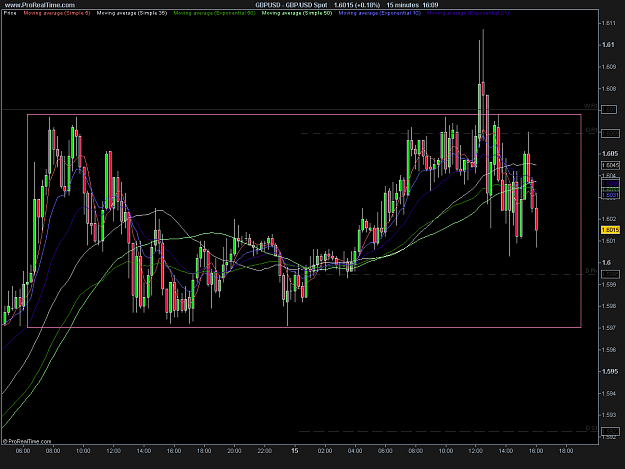This screenshot has width=625, height=469.
Task: Click the 1.6045 moving average price tag
Action: [x=610, y=165]
